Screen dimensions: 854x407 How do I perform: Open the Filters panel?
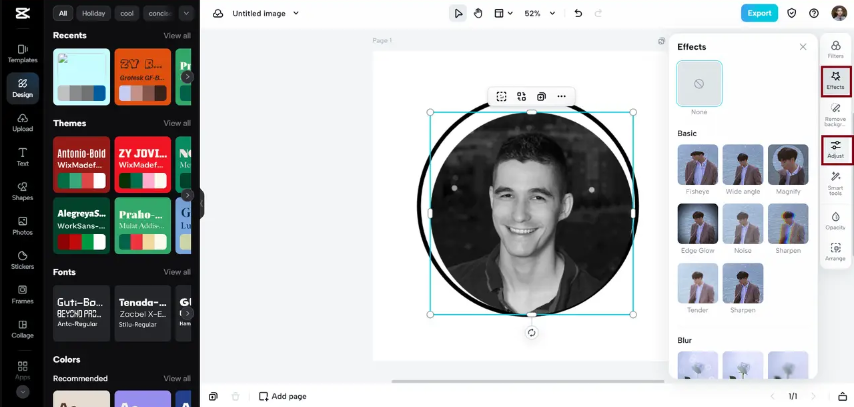tap(835, 49)
